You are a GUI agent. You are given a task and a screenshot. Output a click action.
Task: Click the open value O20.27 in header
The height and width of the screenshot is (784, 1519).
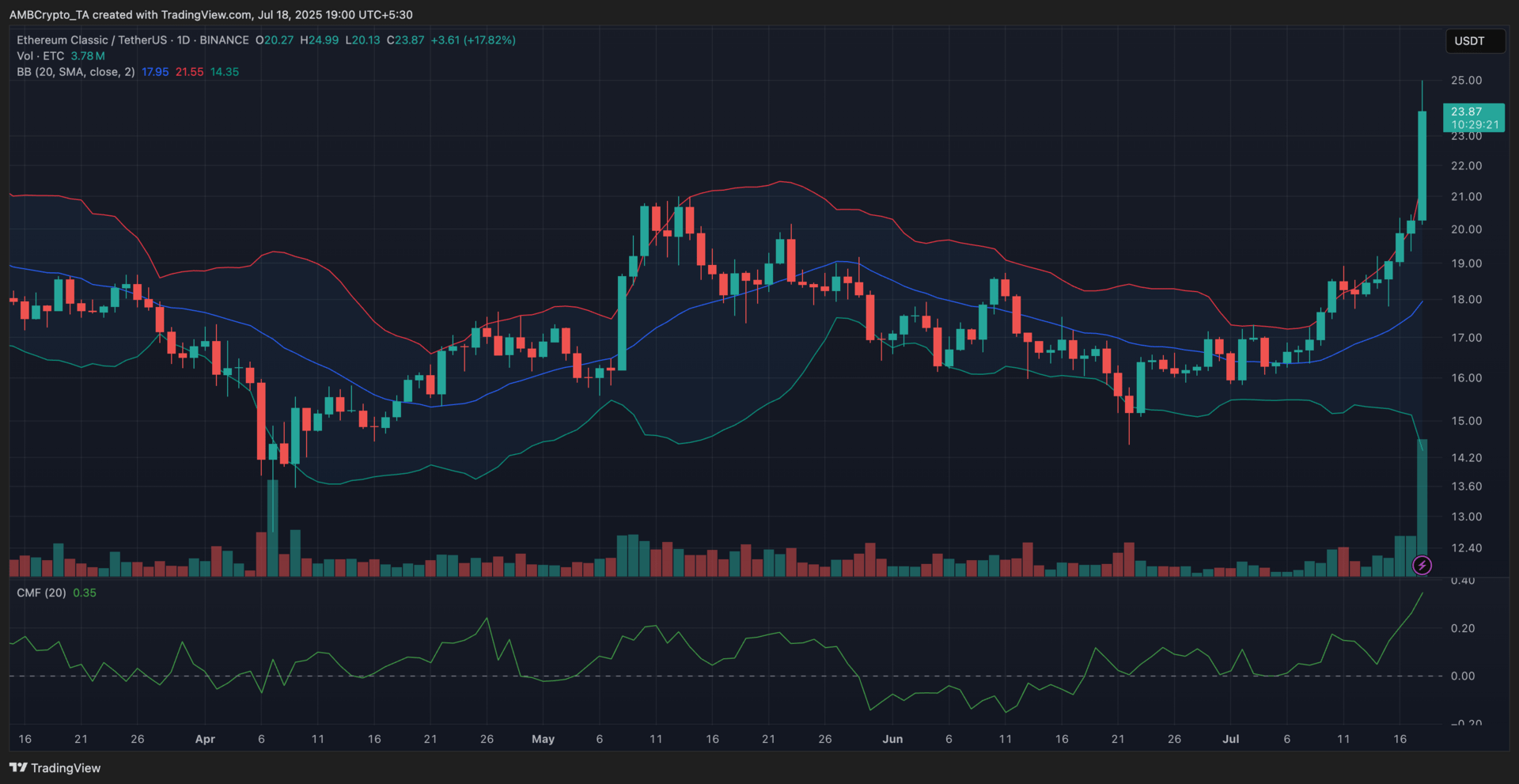[x=275, y=40]
